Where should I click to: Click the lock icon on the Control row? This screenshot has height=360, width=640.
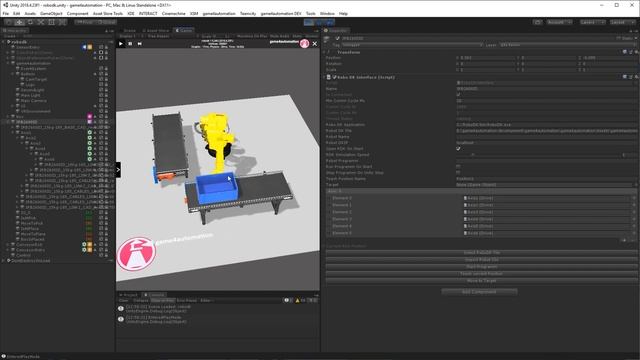tap(106, 255)
